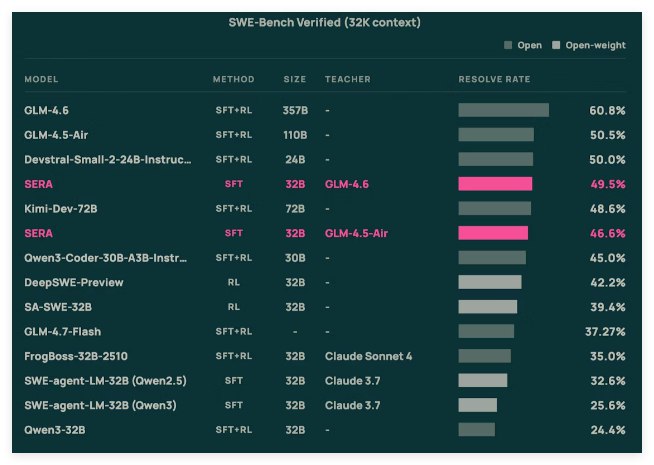Sort by the METHOD column header
654x465 pixels.
[233, 79]
